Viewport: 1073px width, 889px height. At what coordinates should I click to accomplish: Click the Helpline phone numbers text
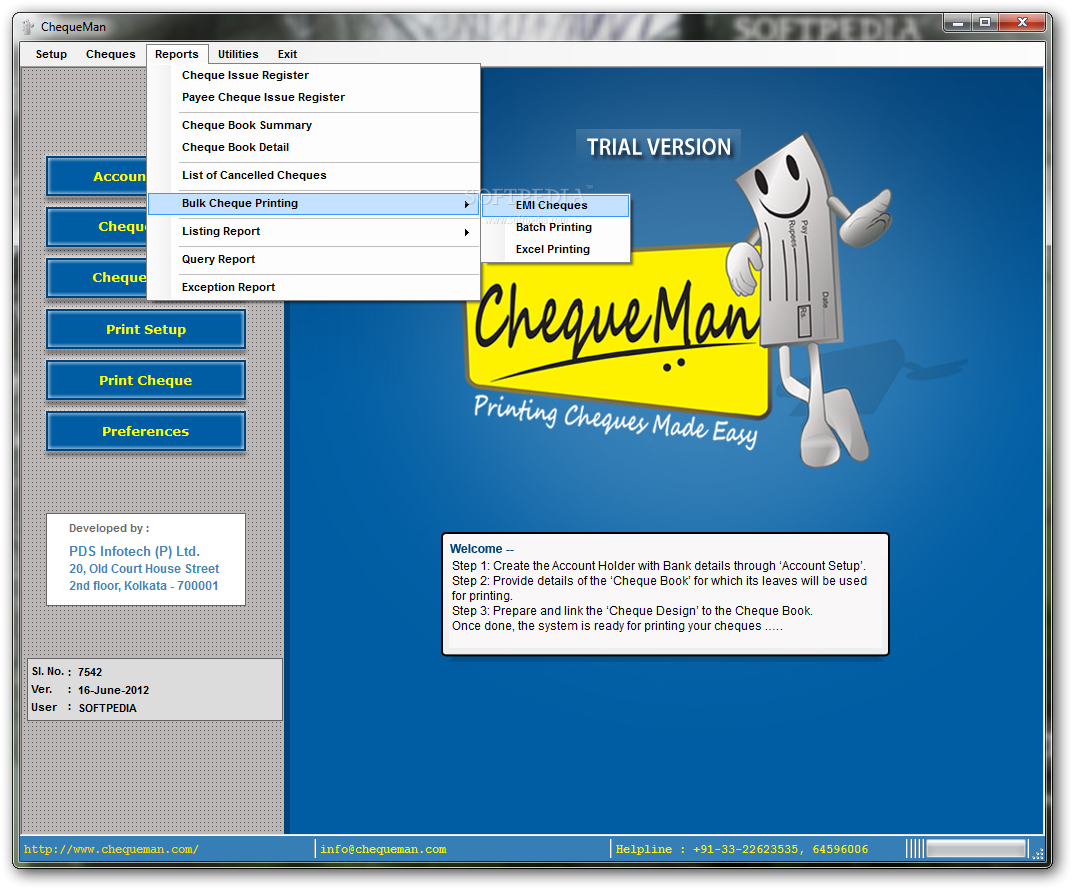click(x=742, y=849)
